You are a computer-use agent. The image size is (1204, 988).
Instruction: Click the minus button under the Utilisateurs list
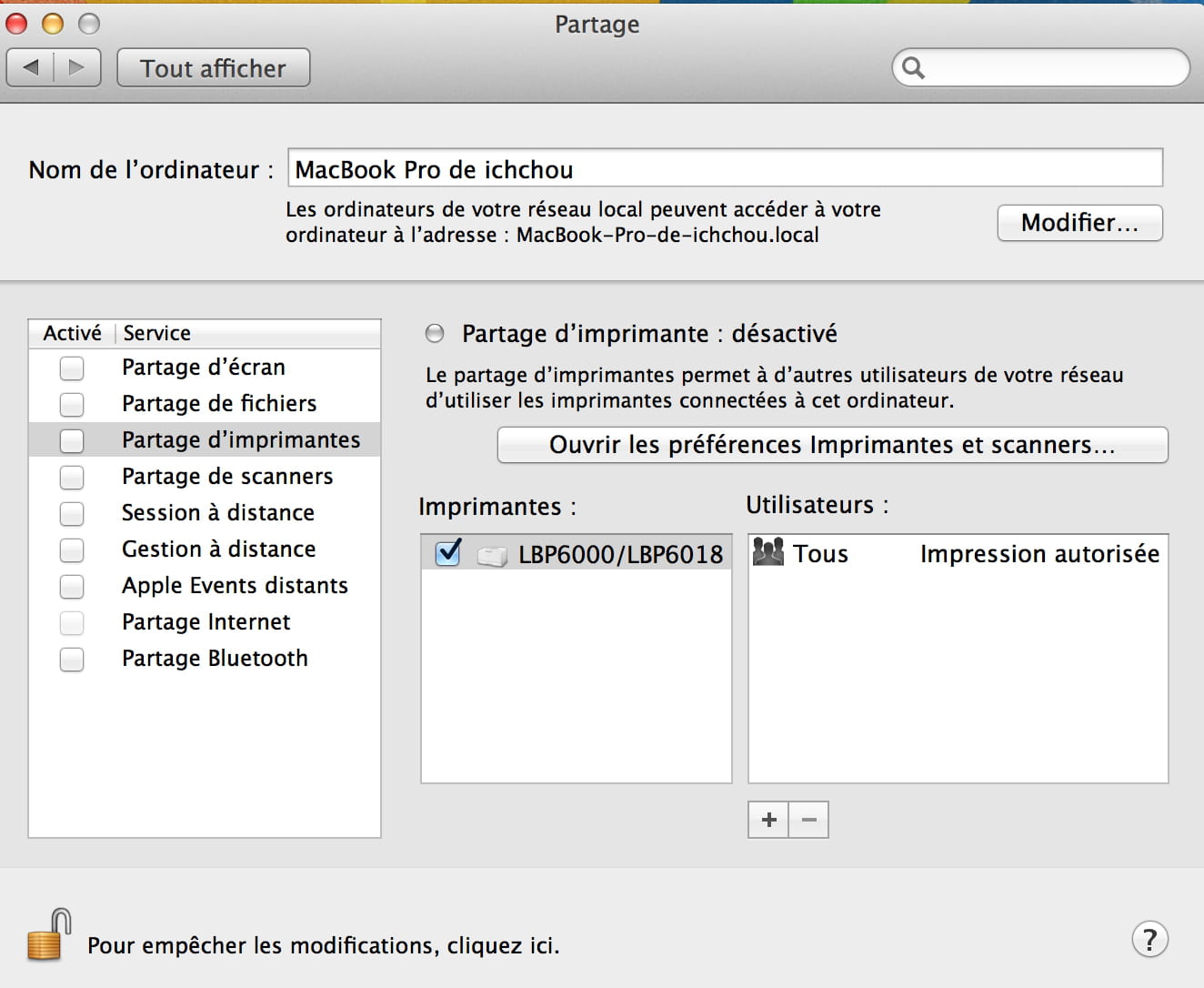pyautogui.click(x=808, y=820)
